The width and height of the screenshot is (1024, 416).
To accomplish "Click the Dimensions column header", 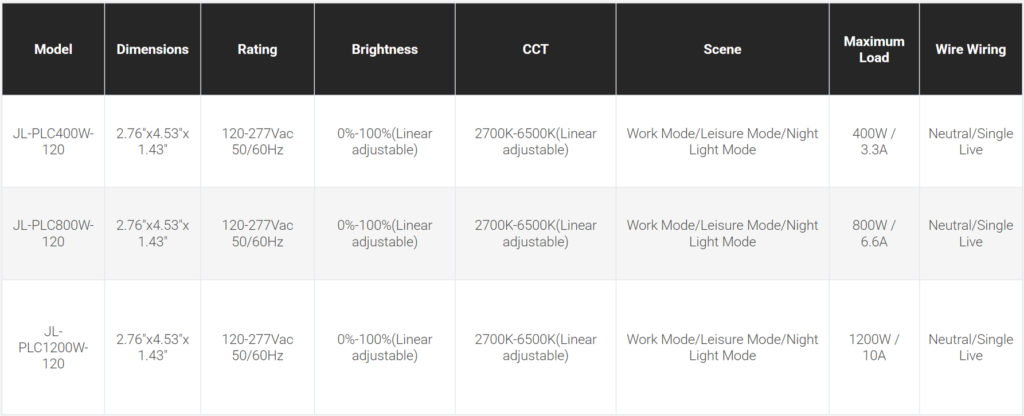I will click(x=152, y=49).
